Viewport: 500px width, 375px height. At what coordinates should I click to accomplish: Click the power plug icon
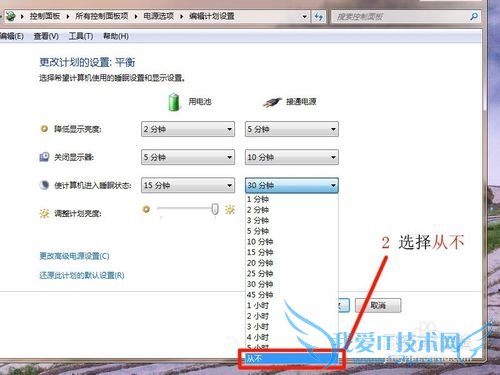click(x=272, y=102)
